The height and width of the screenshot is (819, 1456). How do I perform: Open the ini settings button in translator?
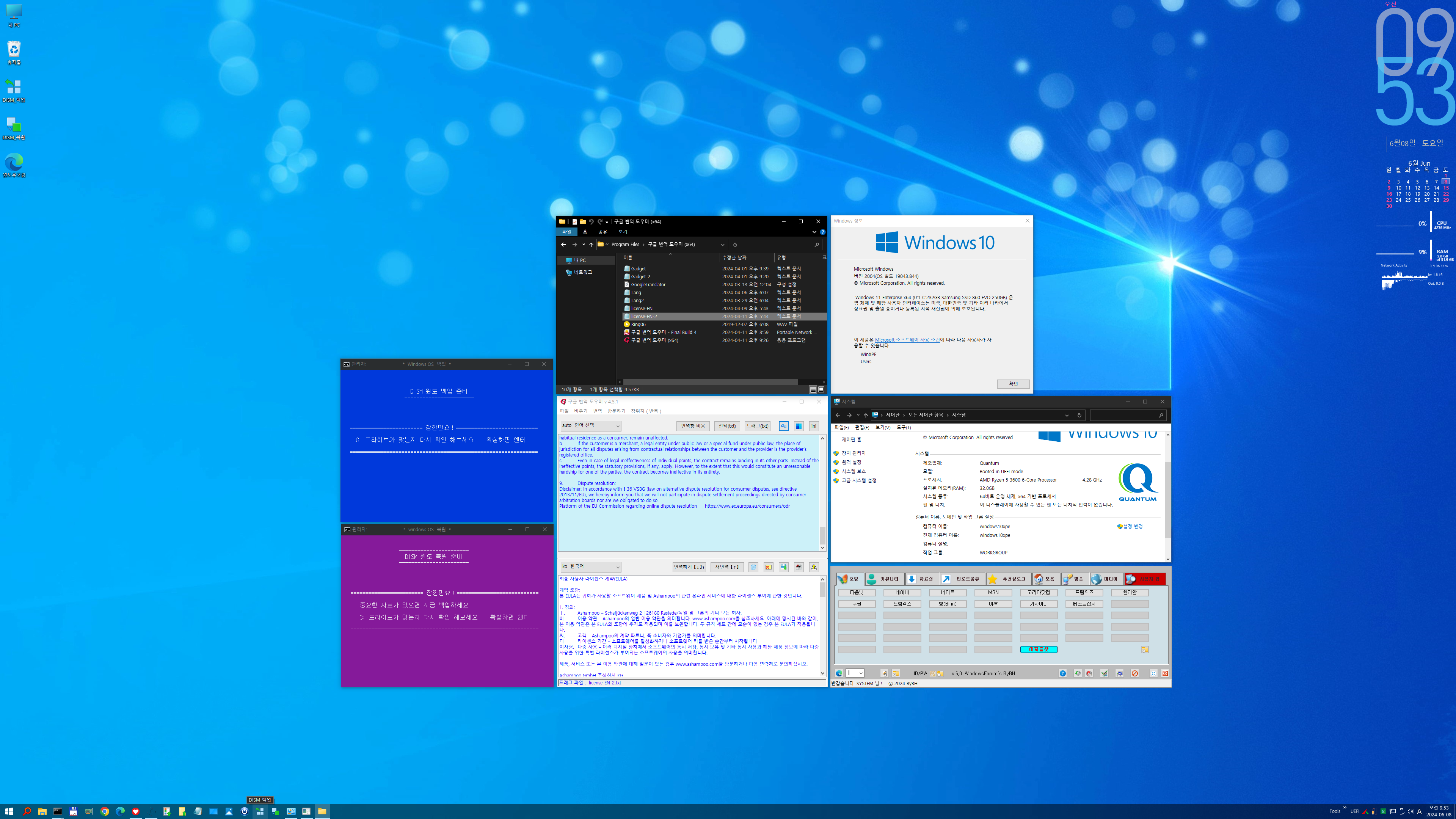814,425
